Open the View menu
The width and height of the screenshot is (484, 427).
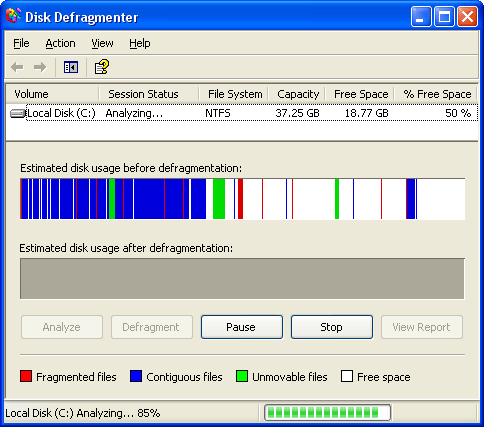102,43
